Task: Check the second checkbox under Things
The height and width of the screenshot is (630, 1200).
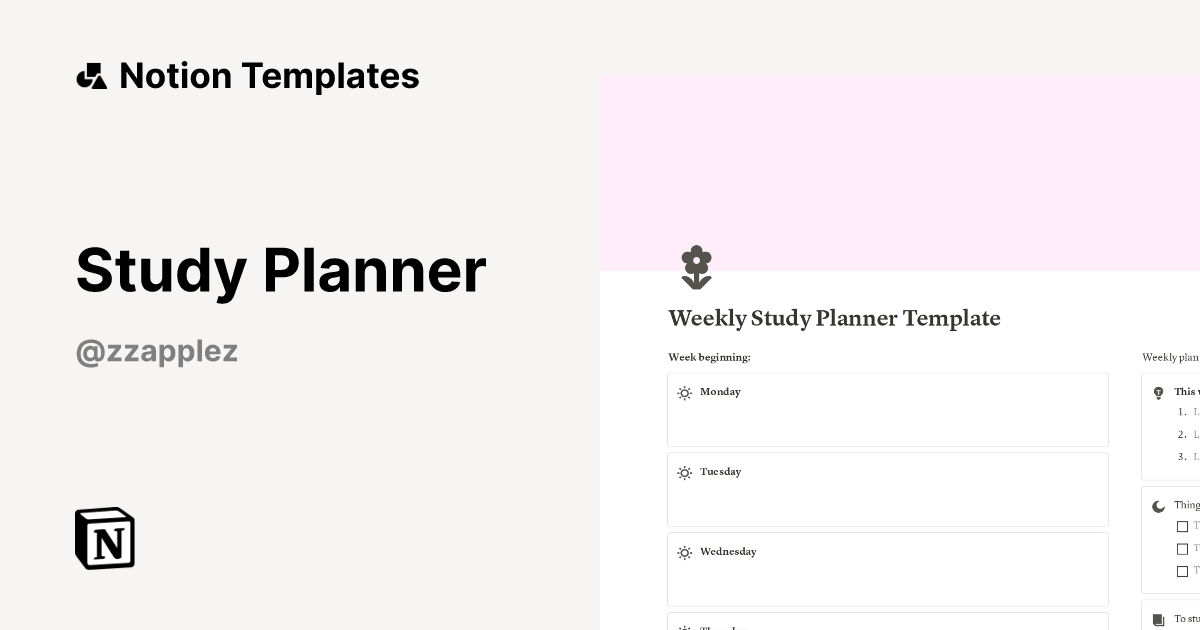Action: [1183, 548]
